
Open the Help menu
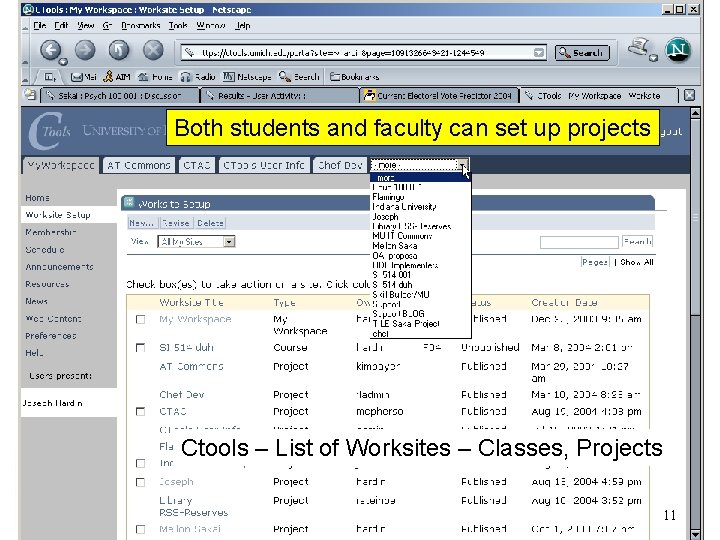click(x=243, y=25)
